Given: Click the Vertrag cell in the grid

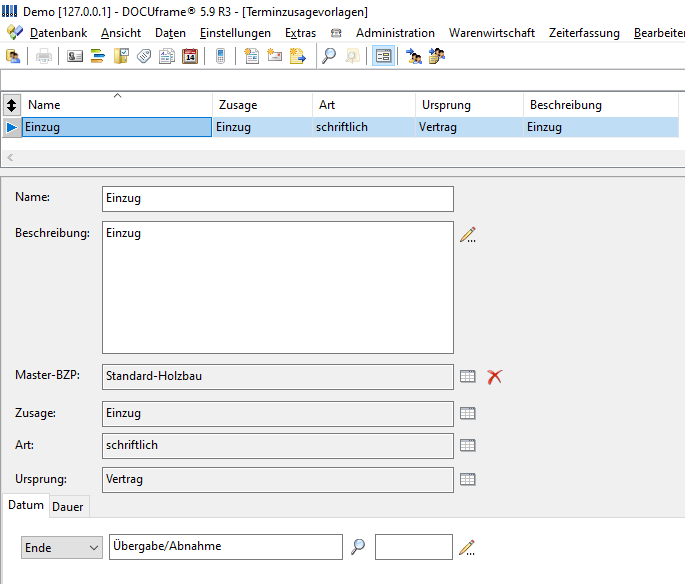Looking at the screenshot, I should coord(470,127).
